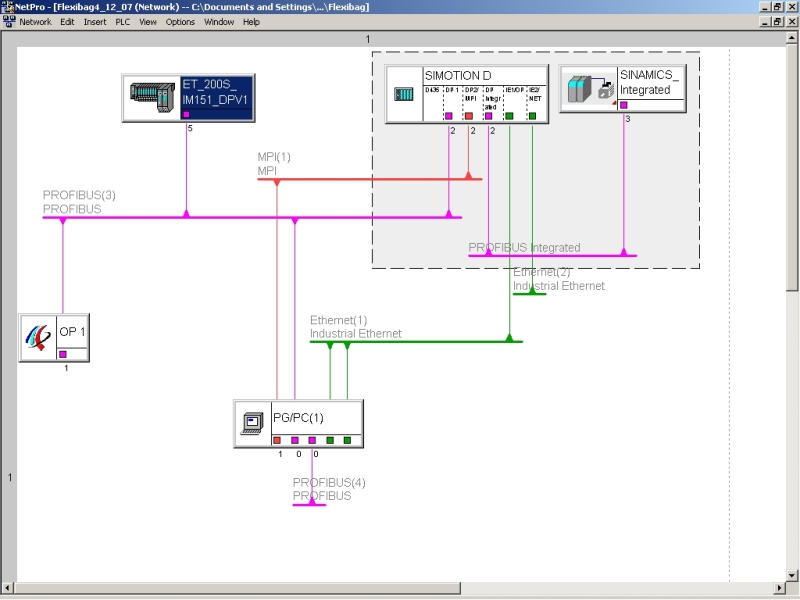
Task: Select the SIMOTION D rack icon
Action: click(404, 94)
